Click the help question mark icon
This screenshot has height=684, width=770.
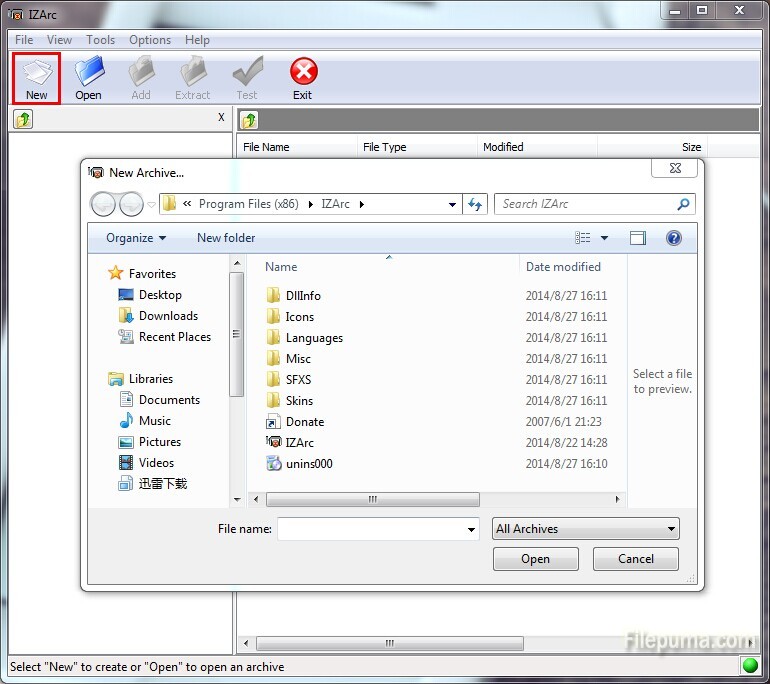point(674,238)
